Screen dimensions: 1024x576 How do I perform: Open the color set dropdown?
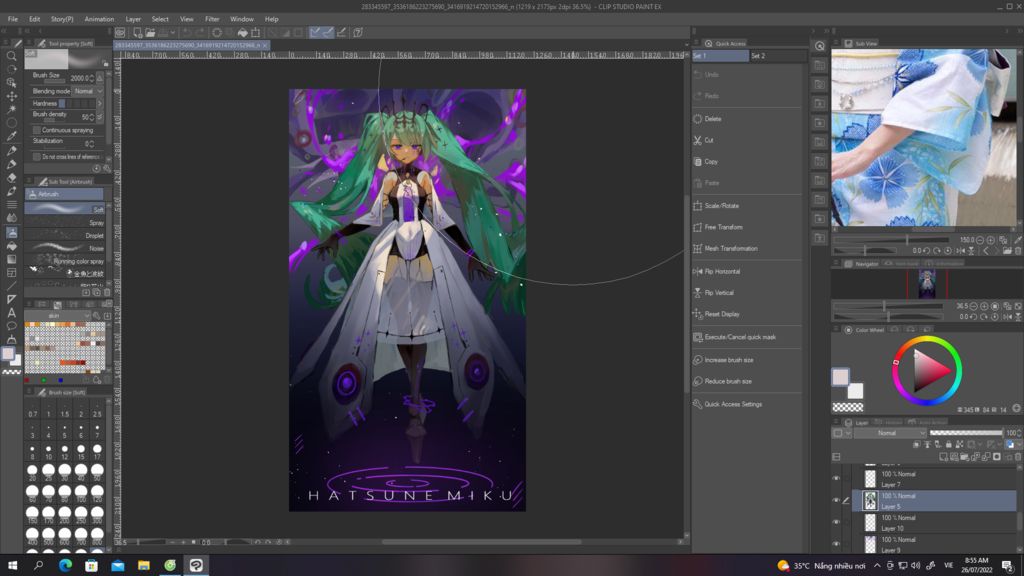(x=59, y=315)
